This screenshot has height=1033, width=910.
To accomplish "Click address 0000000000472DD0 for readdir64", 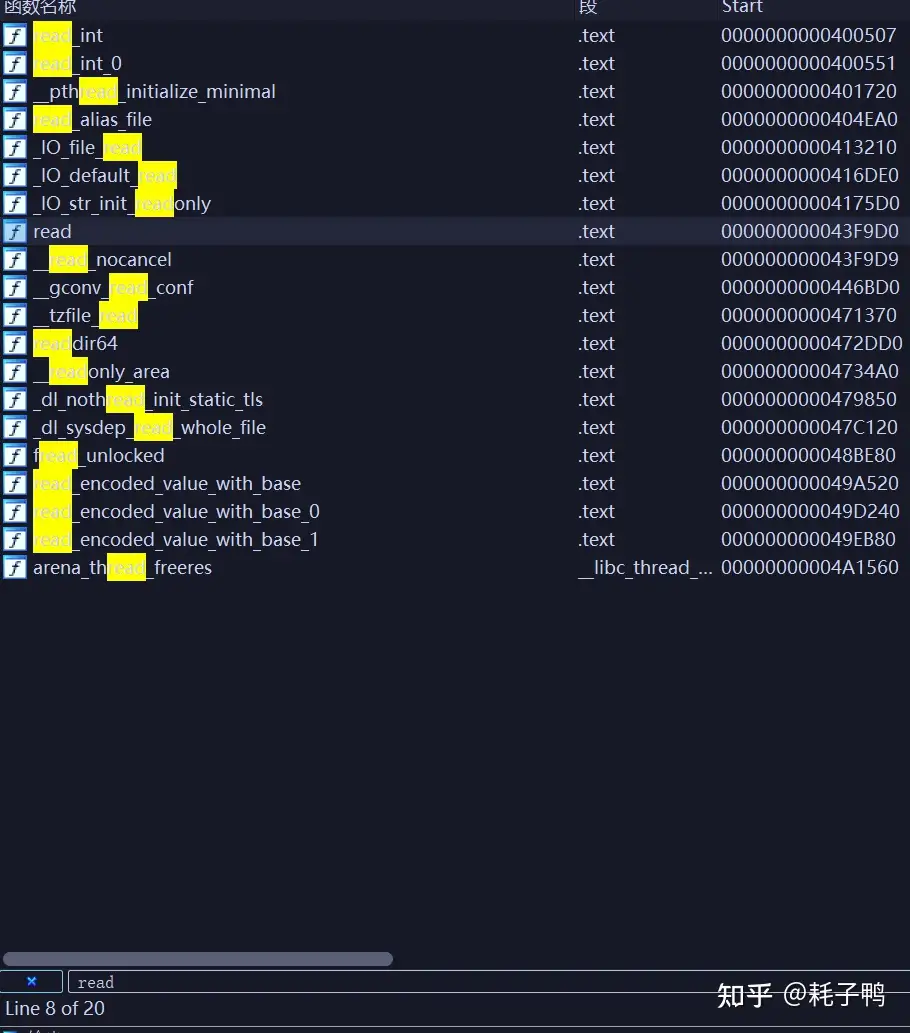I will coord(812,344).
